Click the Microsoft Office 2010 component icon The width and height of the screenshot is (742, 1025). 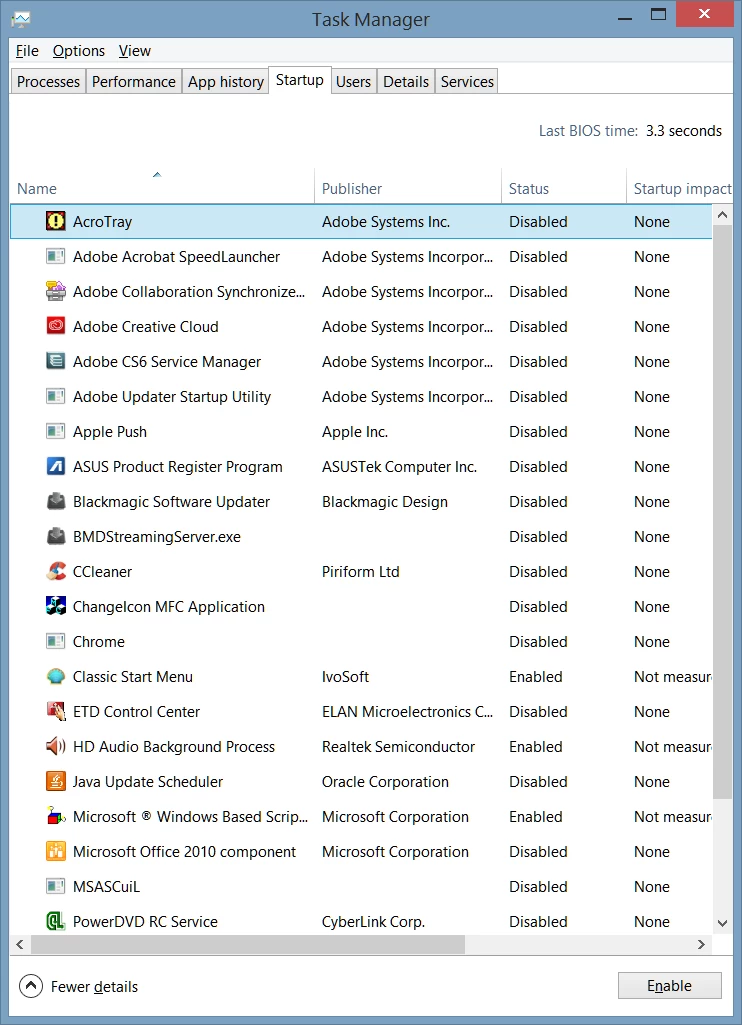[56, 851]
